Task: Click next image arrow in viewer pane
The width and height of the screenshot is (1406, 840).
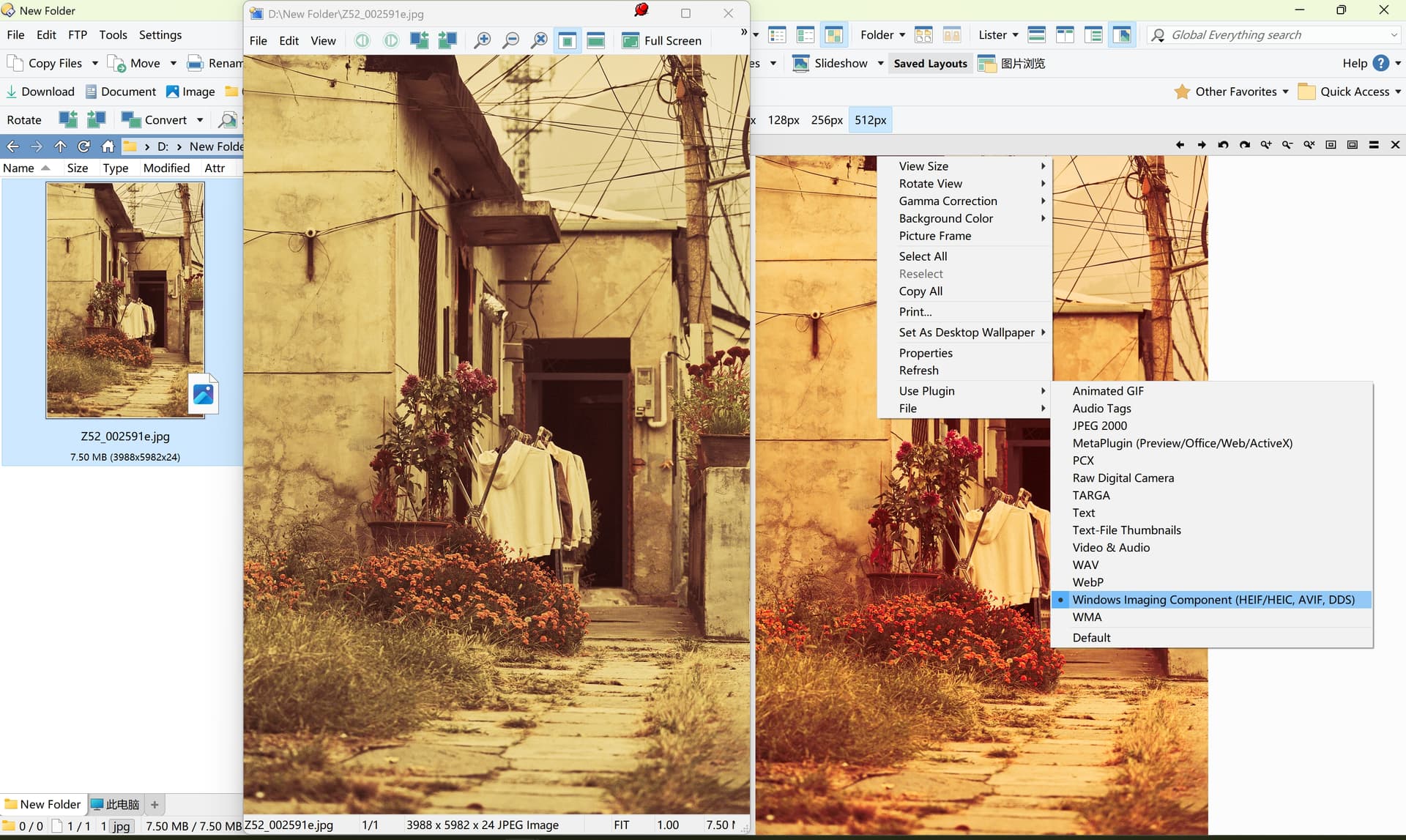Action: (1201, 145)
